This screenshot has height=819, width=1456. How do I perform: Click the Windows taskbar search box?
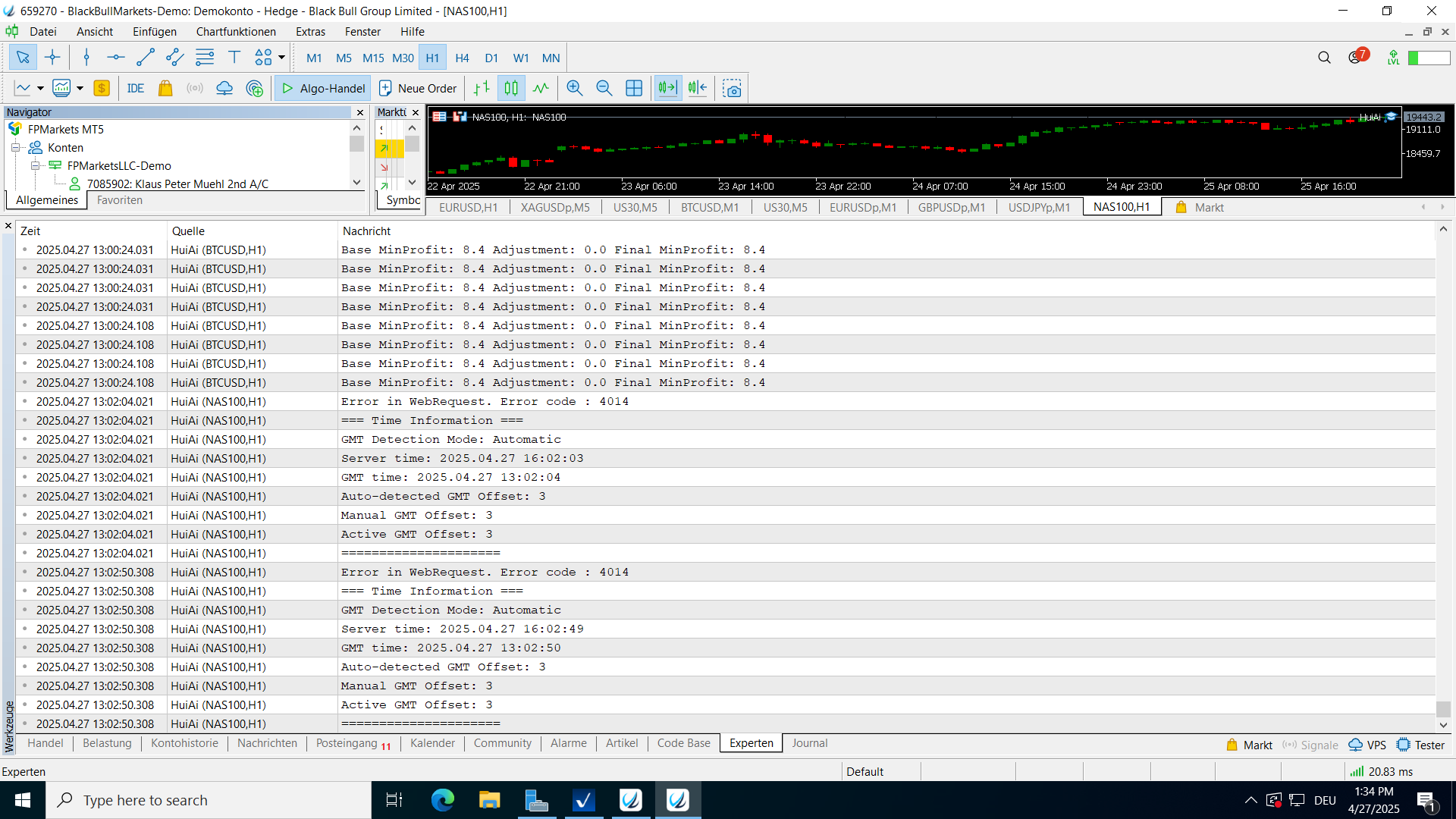click(209, 800)
